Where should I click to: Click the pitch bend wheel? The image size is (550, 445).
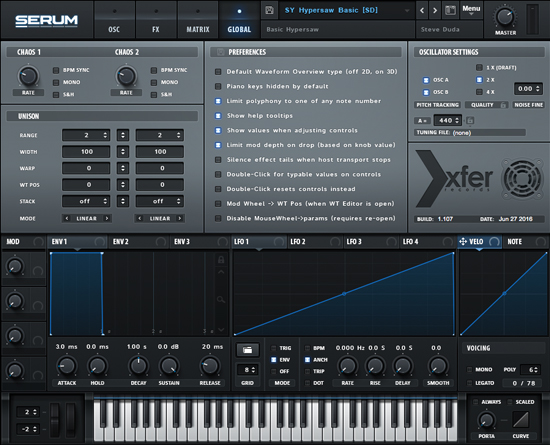pos(55,420)
